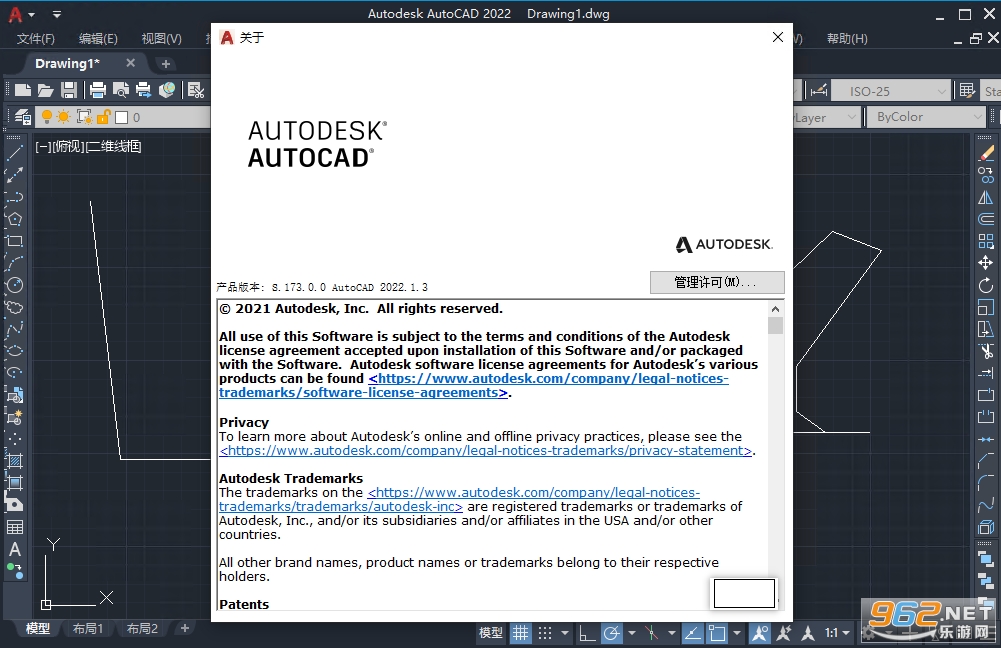This screenshot has height=648, width=1001.
Task: Toggle layer lock padlock icon
Action: click(x=104, y=117)
